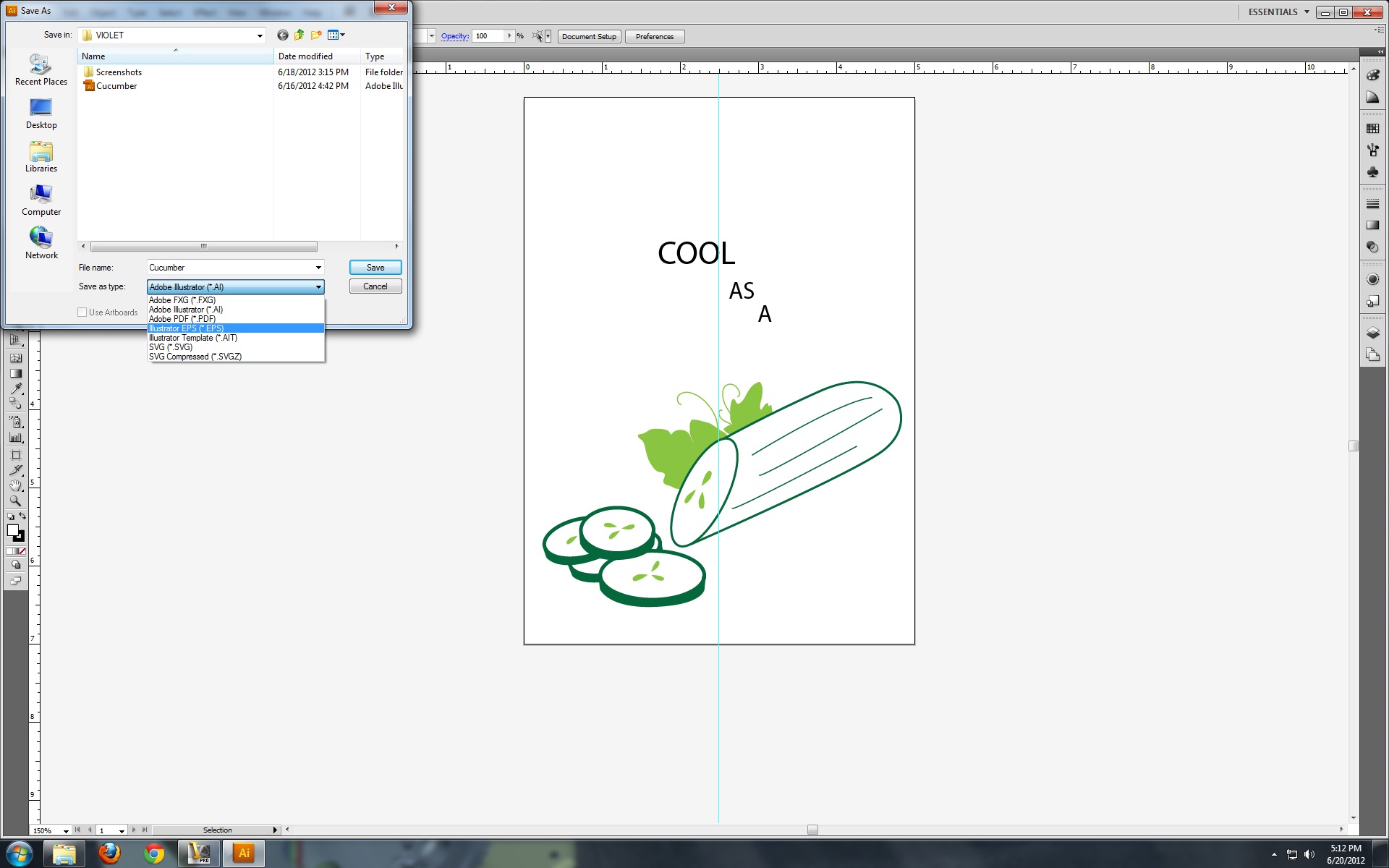Select the Zoom magnifier tool
Viewport: 1389px width, 868px height.
click(16, 501)
